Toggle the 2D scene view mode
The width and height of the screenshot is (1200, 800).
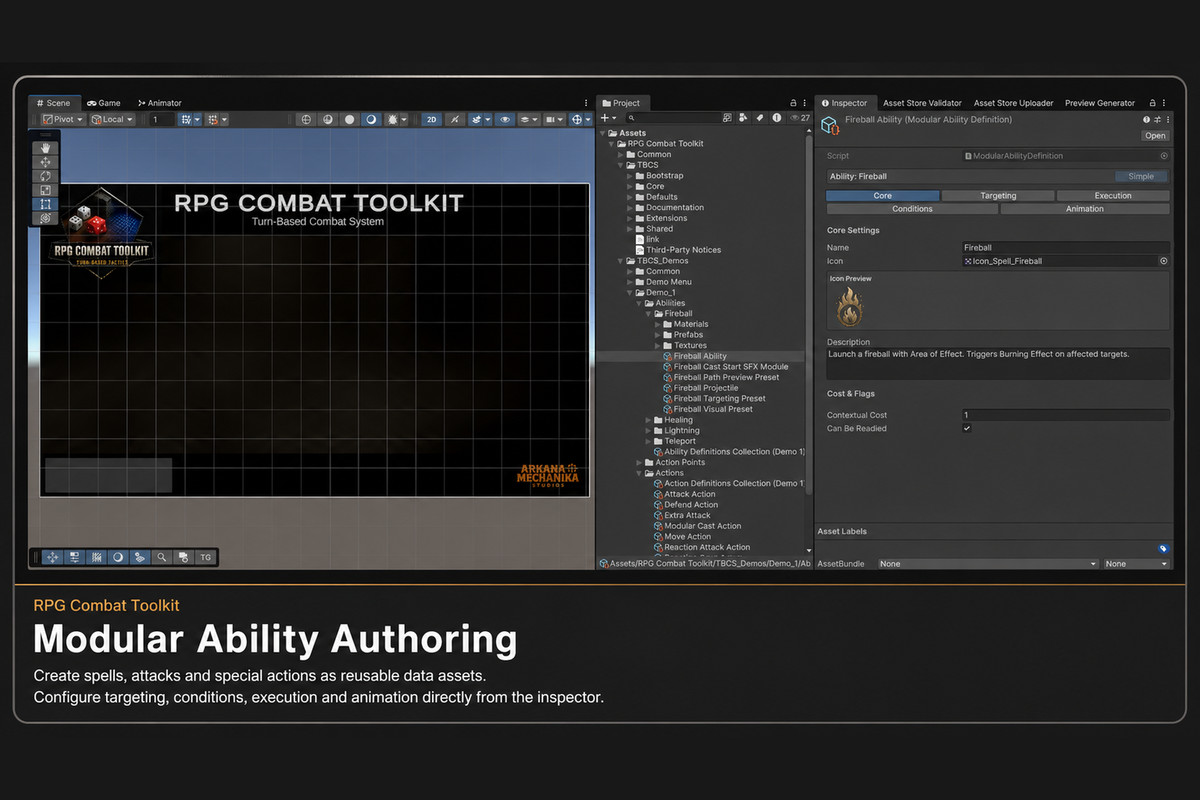click(x=431, y=119)
